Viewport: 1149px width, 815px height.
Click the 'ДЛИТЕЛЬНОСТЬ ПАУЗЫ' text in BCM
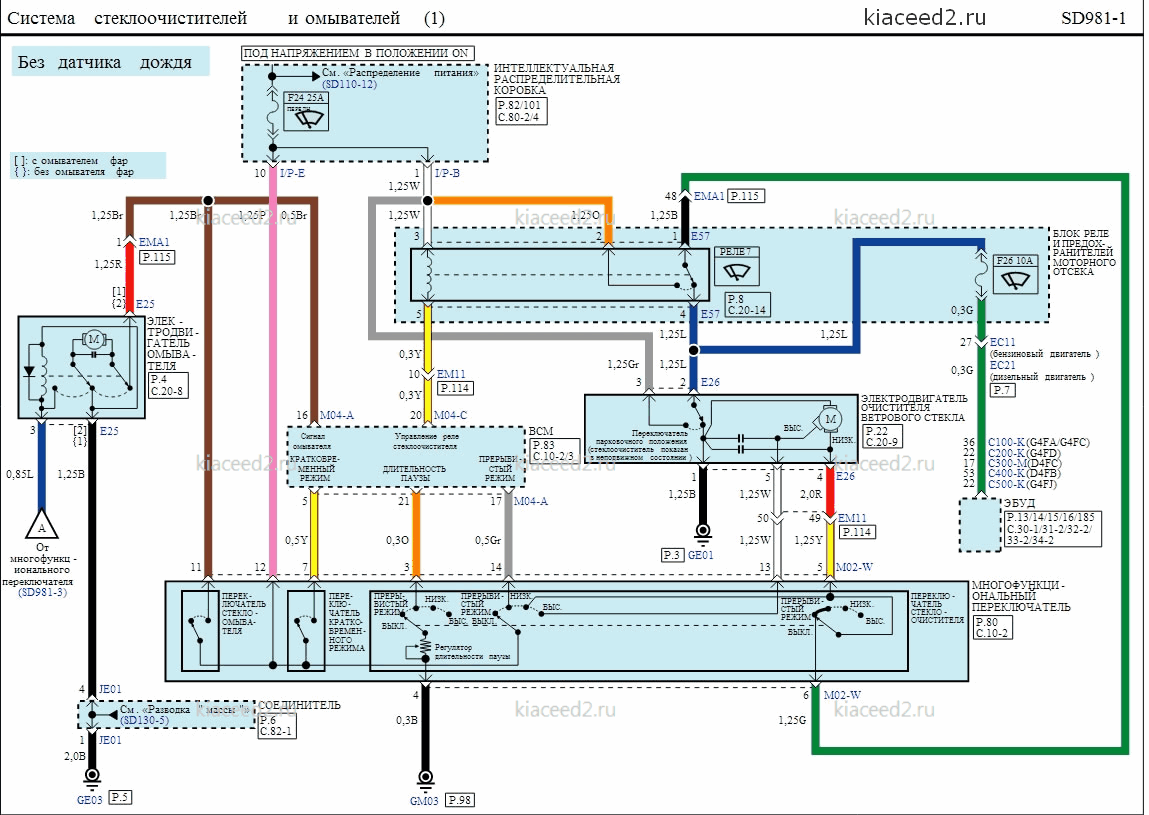pos(415,473)
